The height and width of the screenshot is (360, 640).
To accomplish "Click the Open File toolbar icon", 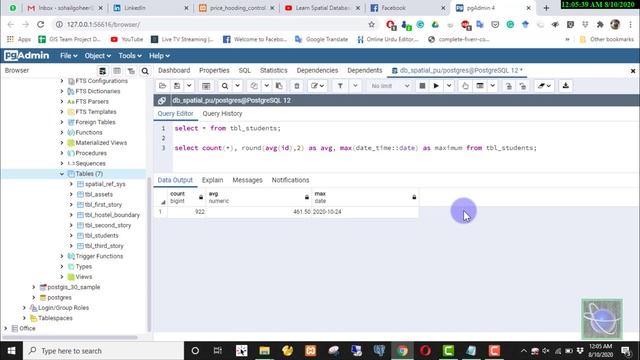I will click(x=162, y=86).
